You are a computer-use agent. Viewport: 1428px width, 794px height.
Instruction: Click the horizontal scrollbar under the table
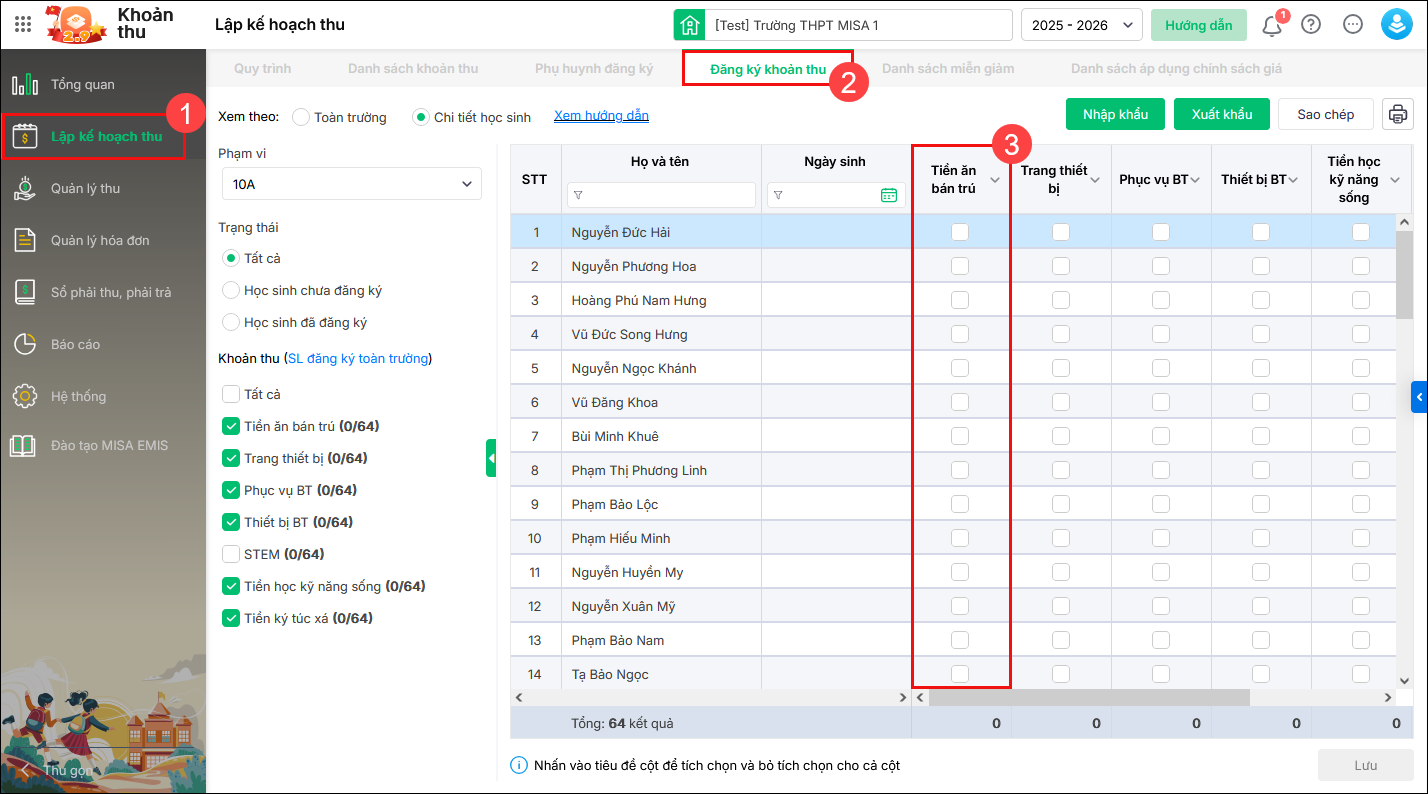(x=1088, y=697)
